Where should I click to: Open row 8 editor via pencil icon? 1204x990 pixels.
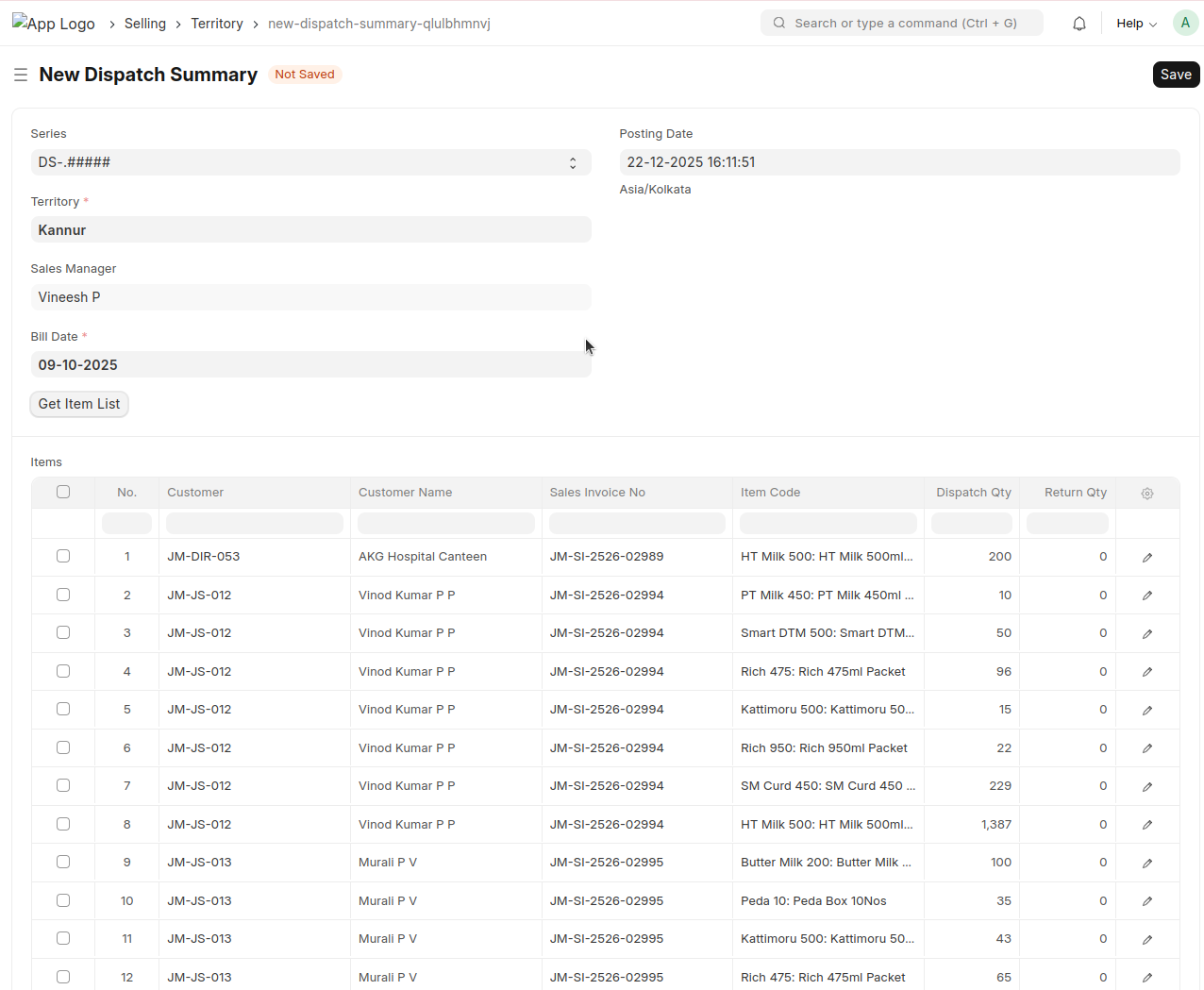pyautogui.click(x=1147, y=825)
